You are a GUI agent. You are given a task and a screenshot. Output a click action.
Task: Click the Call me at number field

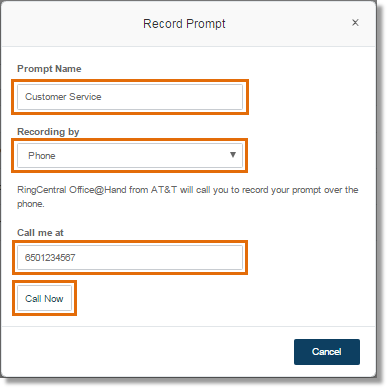[x=130, y=257]
